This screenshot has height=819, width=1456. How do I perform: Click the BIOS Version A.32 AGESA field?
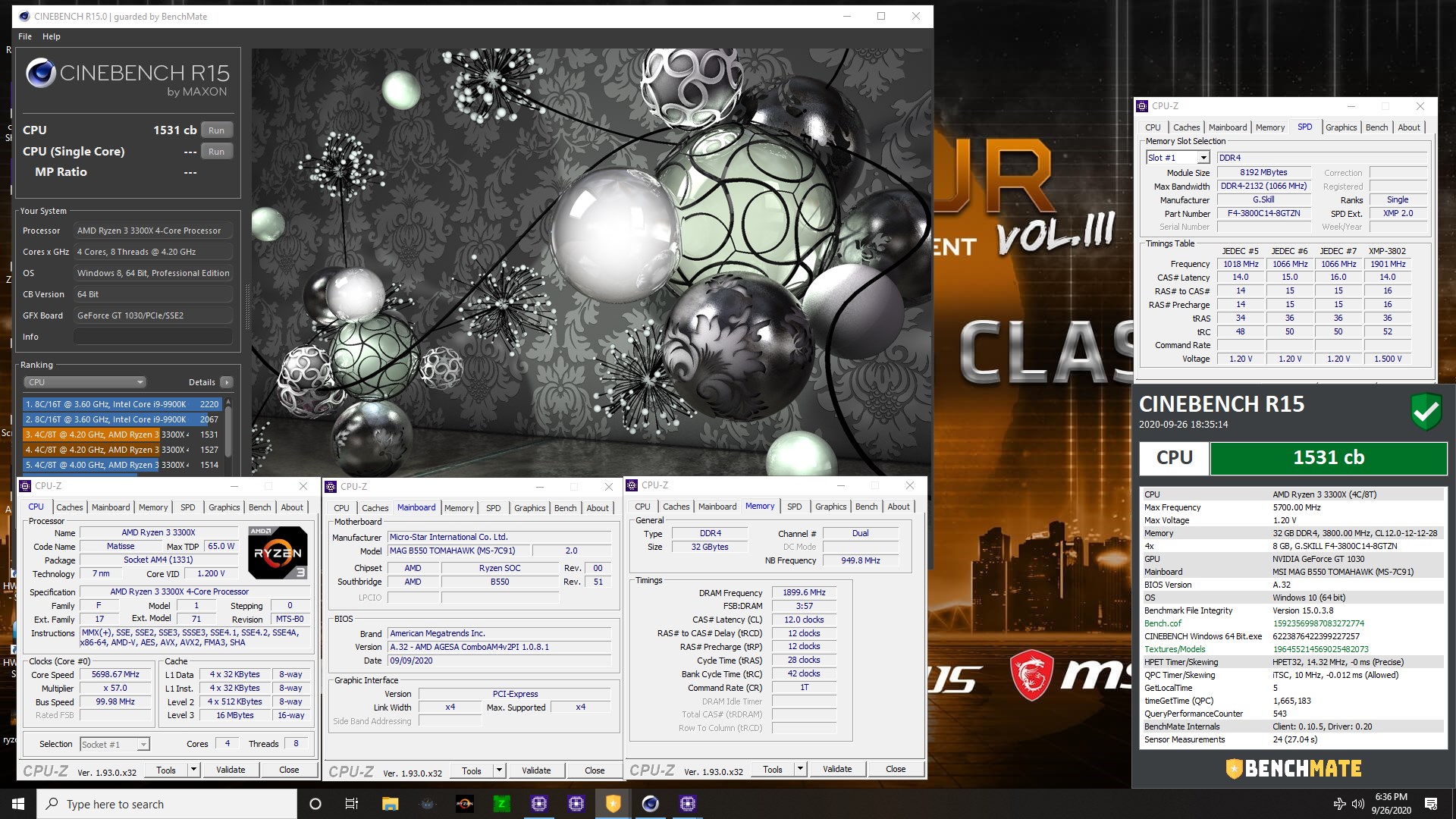(x=499, y=647)
